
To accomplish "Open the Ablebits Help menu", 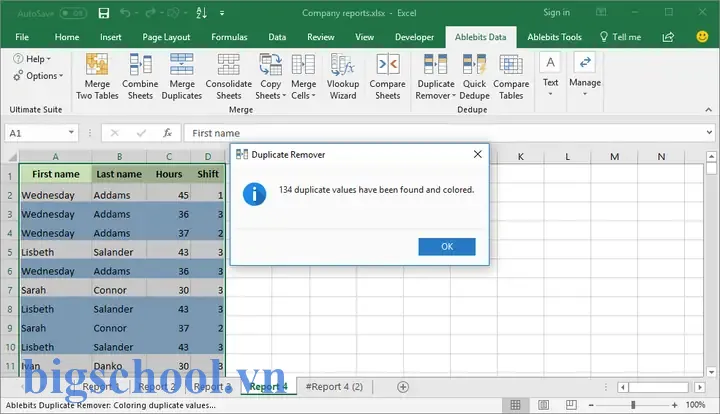I will pos(32,59).
